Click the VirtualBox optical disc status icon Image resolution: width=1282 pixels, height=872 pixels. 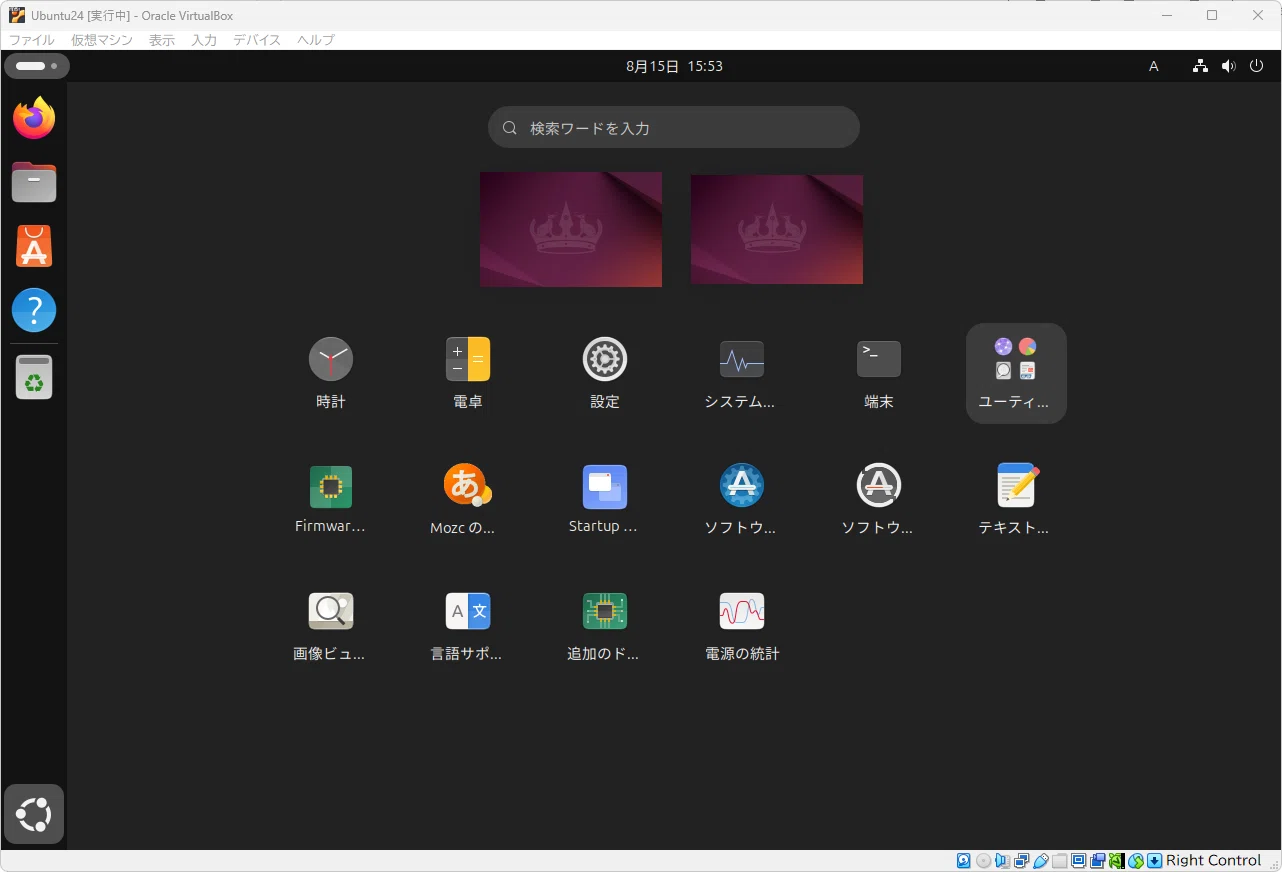pyautogui.click(x=983, y=861)
